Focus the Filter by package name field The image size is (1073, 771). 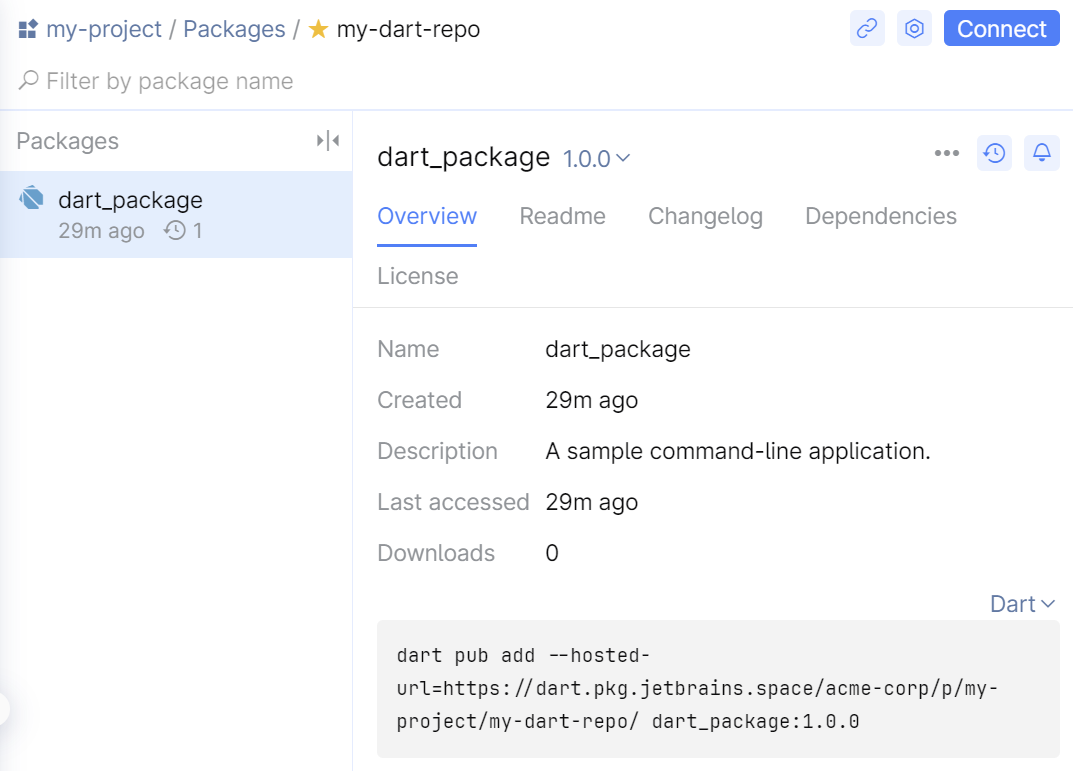pyautogui.click(x=534, y=81)
